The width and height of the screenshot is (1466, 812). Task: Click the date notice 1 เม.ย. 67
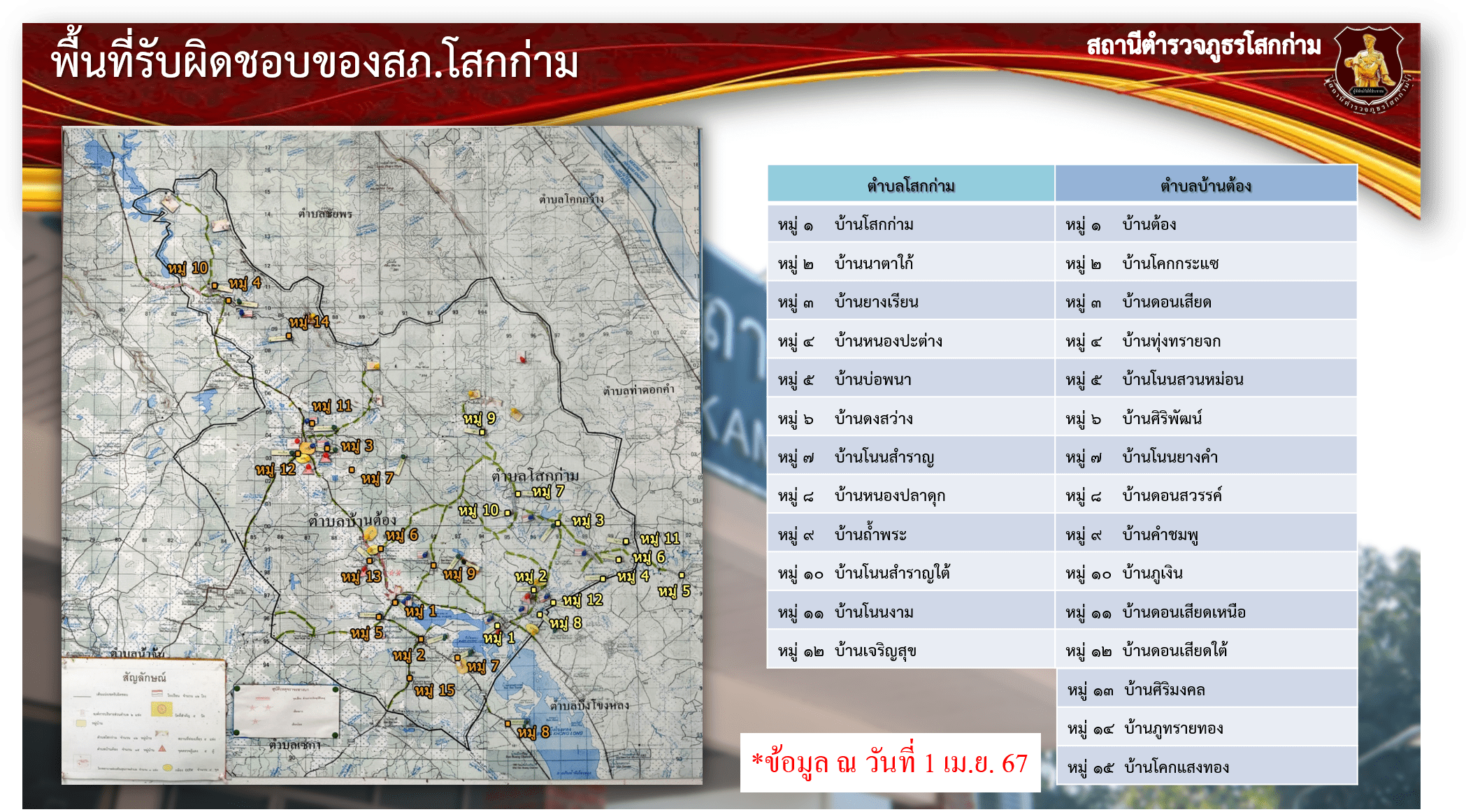click(890, 762)
